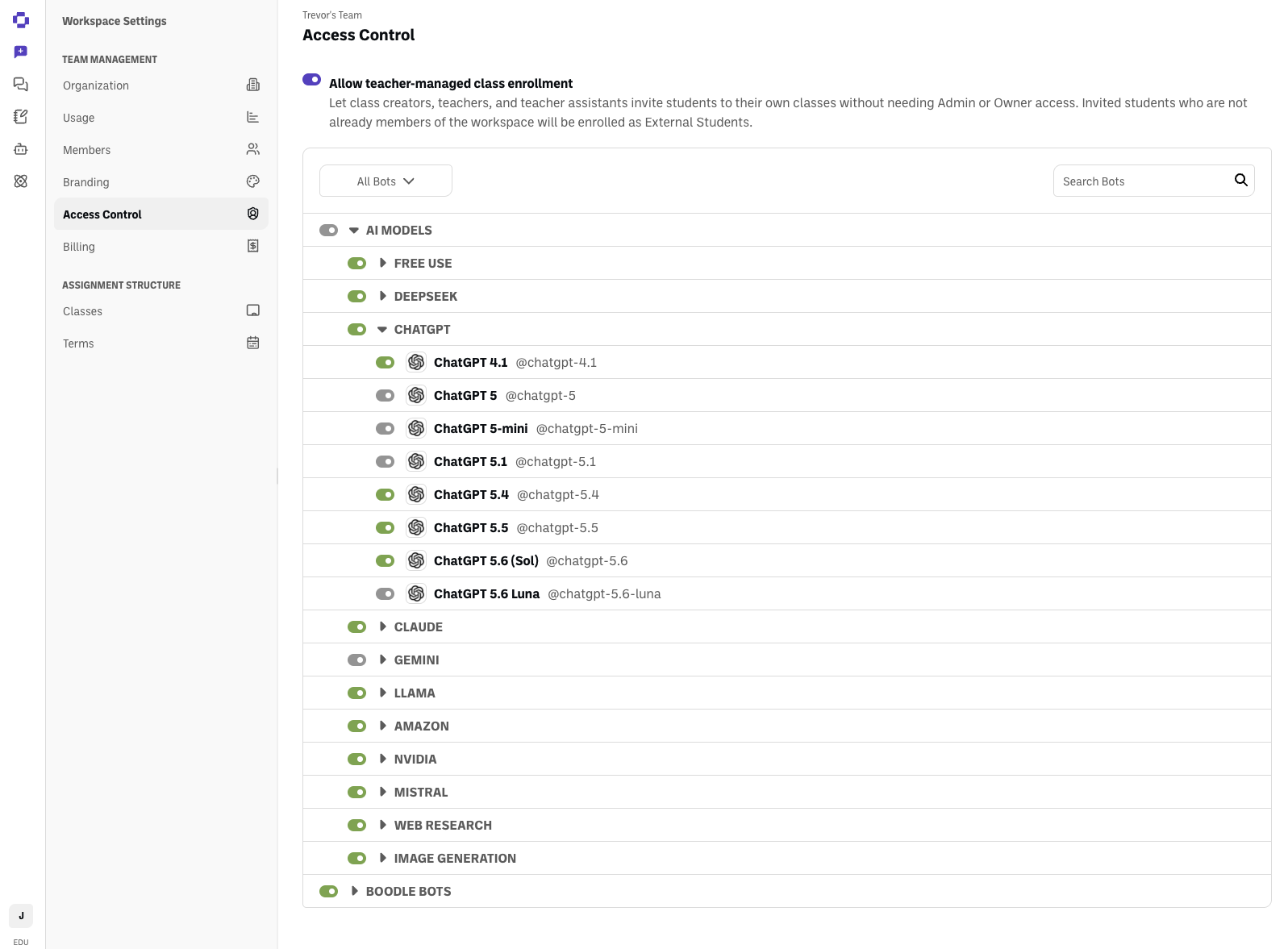Click the search magnifier icon
1288x949 pixels.
click(x=1241, y=180)
